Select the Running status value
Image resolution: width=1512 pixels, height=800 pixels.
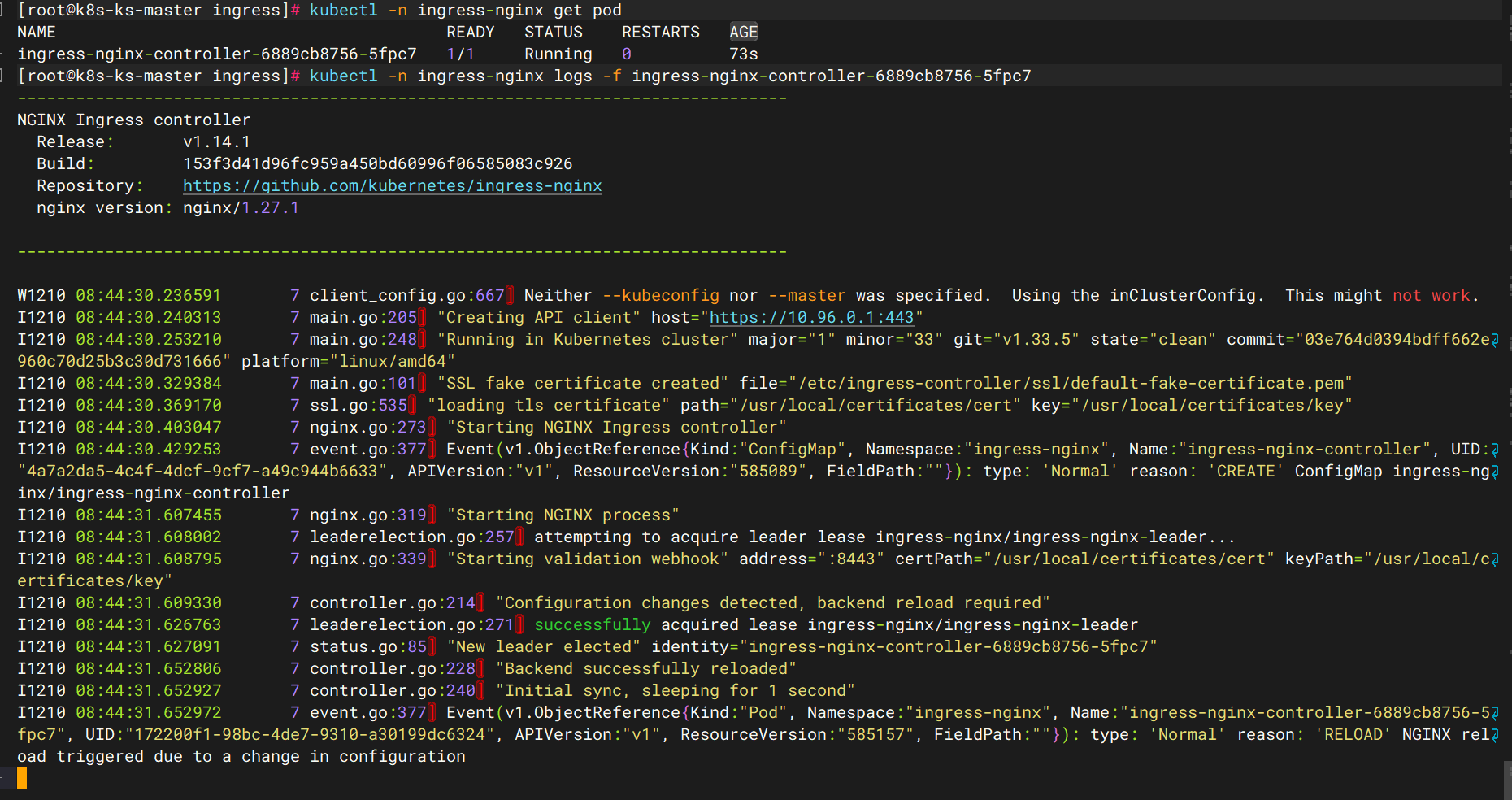point(558,54)
